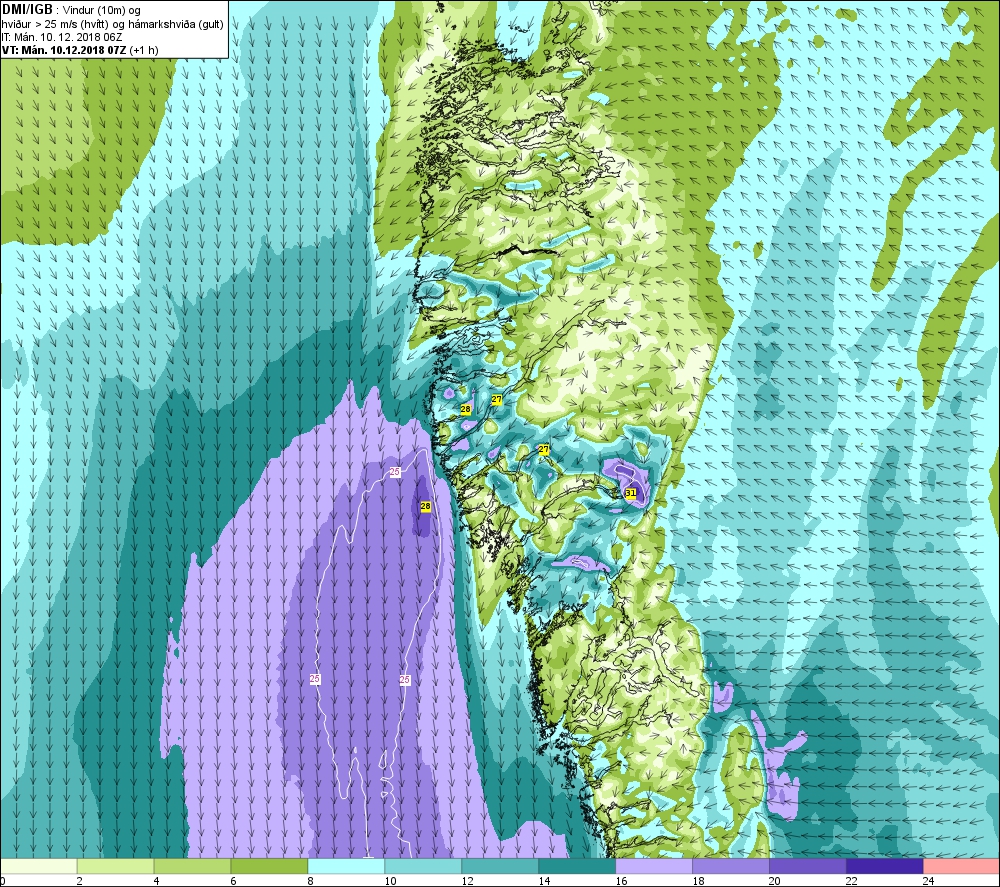Viewport: 1000px width, 887px height.
Task: Click the '2' tick label on the scale
Action: (79, 881)
